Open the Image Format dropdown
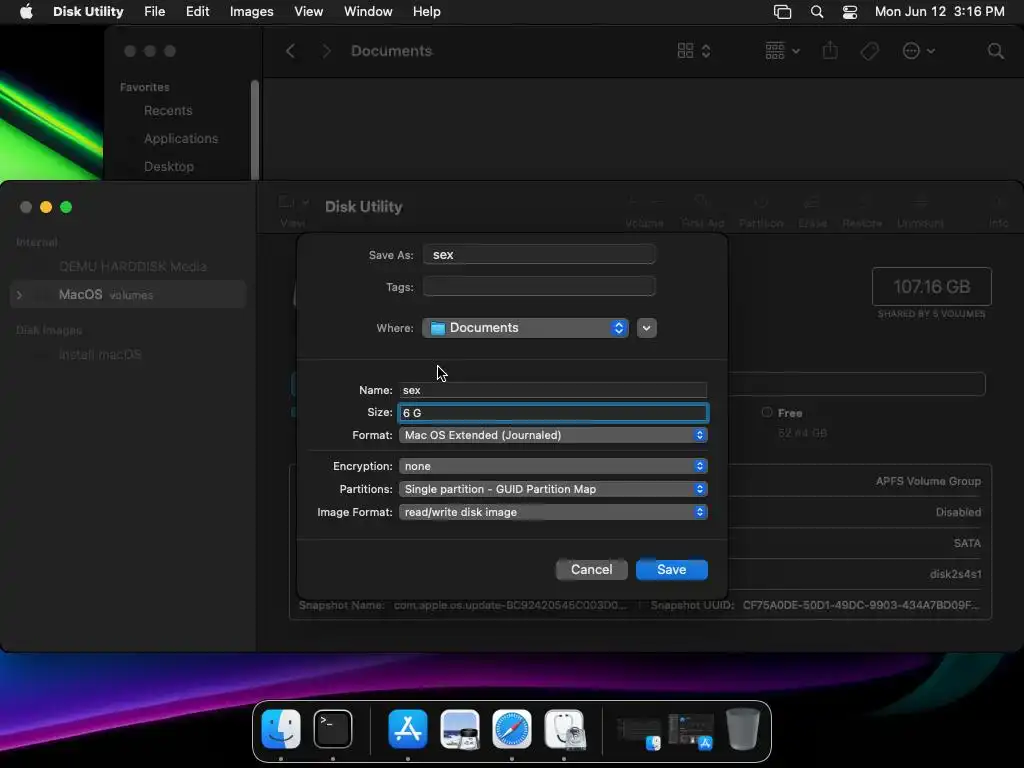This screenshot has height=768, width=1024. 553,512
